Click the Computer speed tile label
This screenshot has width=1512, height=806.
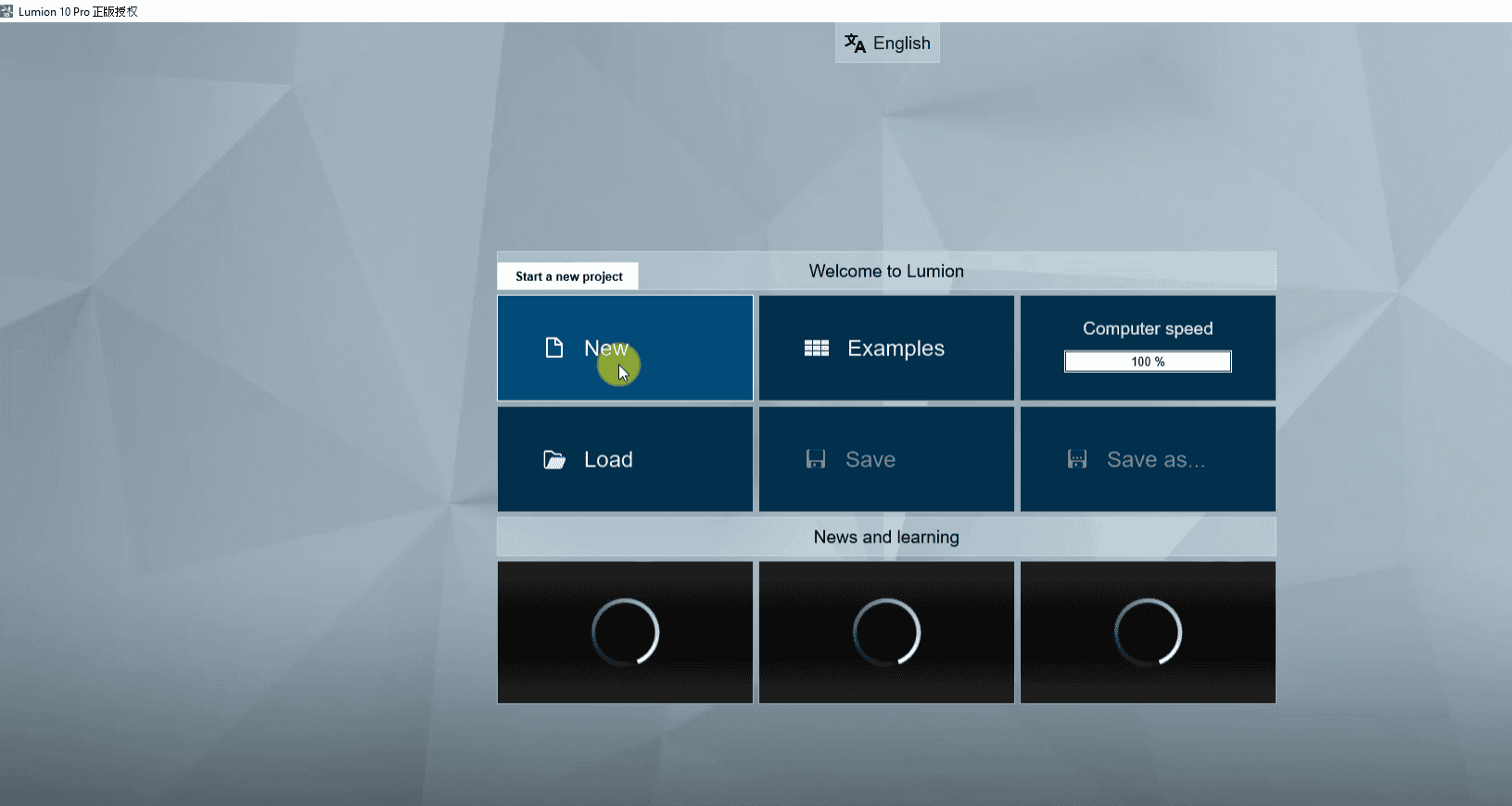coord(1148,328)
